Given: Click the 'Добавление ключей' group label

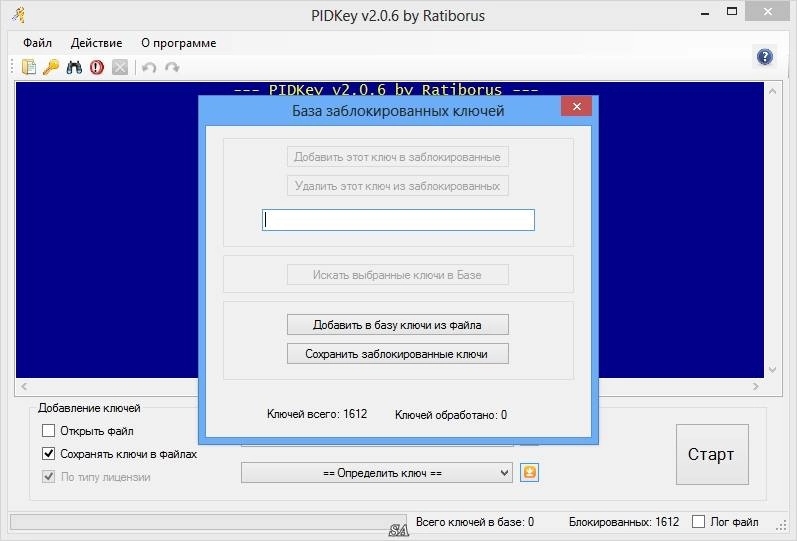Looking at the screenshot, I should [x=89, y=408].
